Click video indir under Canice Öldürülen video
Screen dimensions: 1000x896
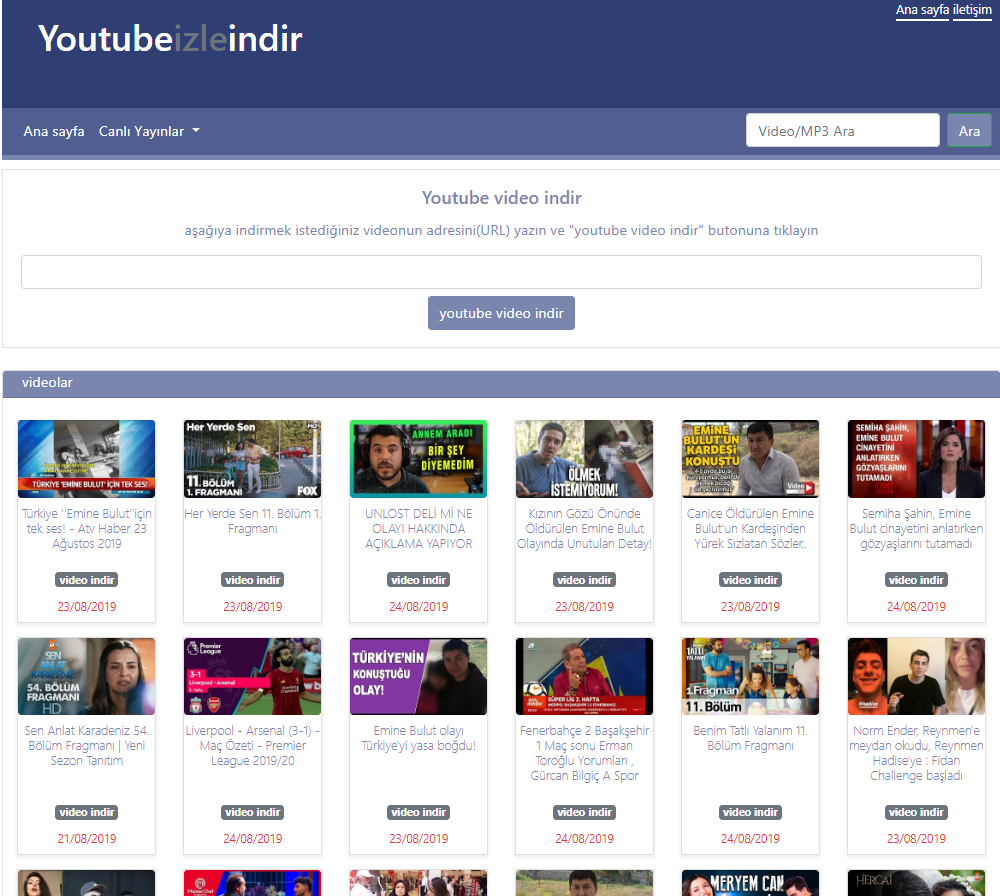click(x=750, y=580)
